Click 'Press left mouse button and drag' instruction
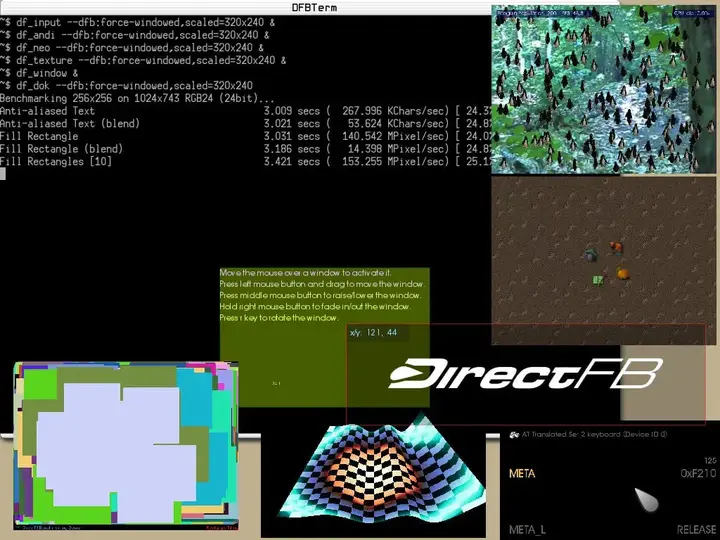Screen dimensions: 720x540 click(x=322, y=284)
